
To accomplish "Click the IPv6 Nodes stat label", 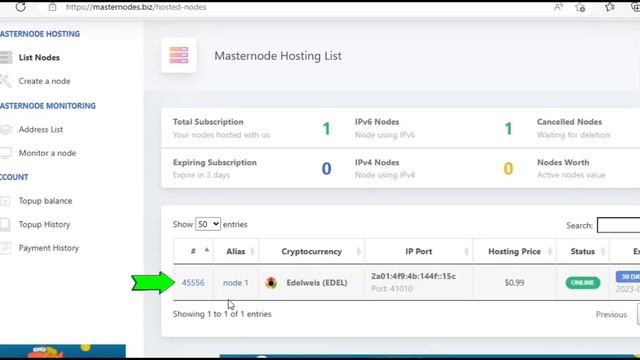I will (x=377, y=122).
